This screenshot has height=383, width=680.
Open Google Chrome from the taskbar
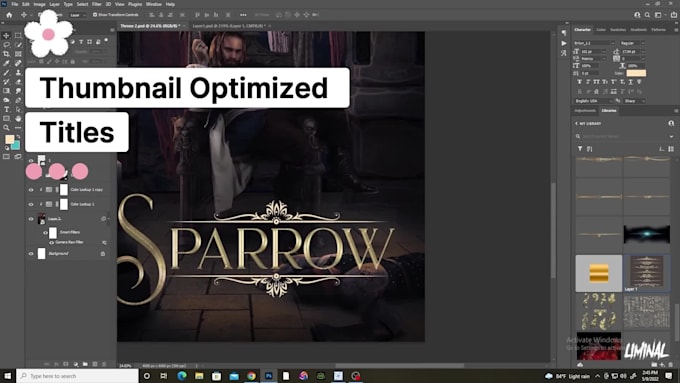point(251,376)
